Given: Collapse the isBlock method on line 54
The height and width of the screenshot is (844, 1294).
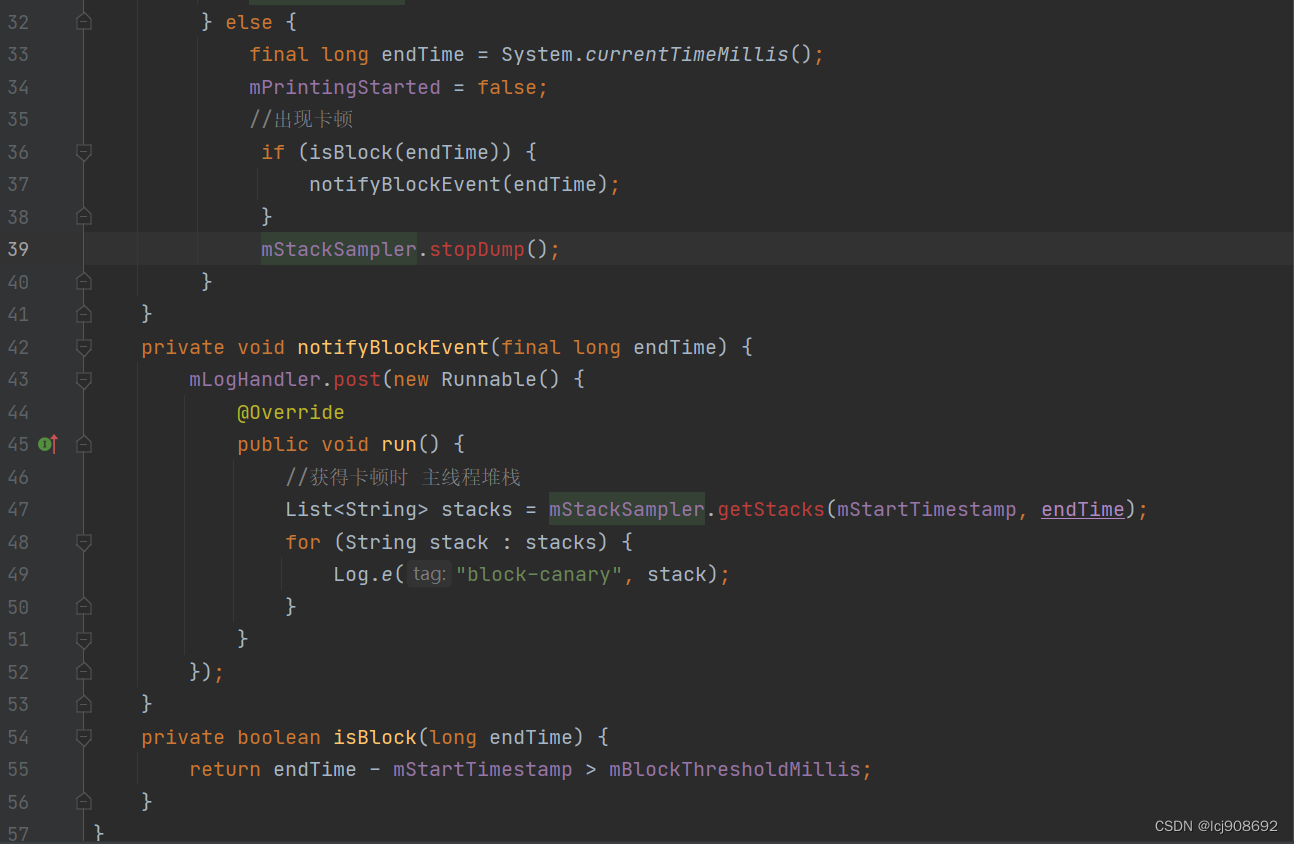Looking at the screenshot, I should pyautogui.click(x=84, y=737).
